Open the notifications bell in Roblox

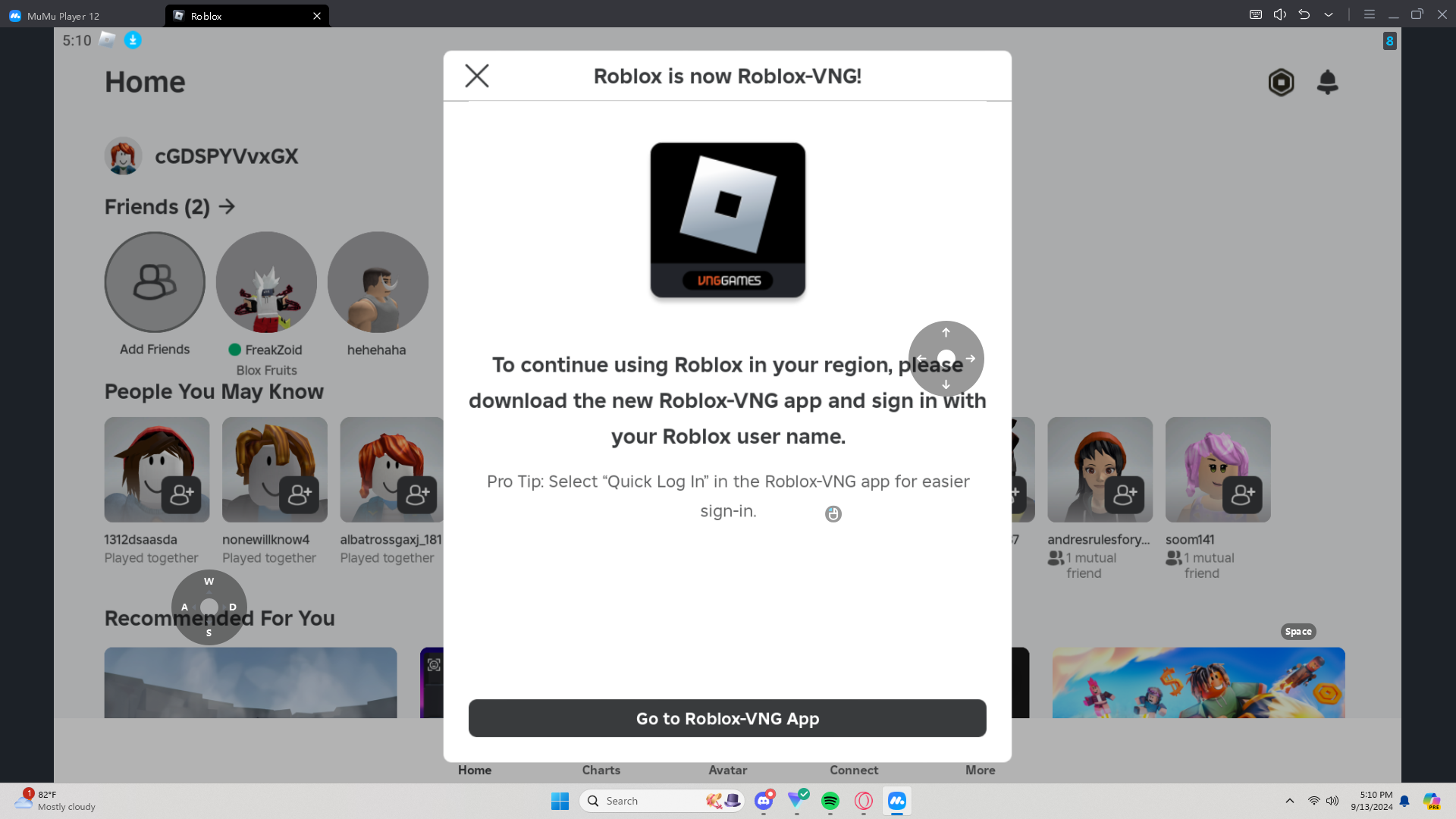click(1327, 82)
